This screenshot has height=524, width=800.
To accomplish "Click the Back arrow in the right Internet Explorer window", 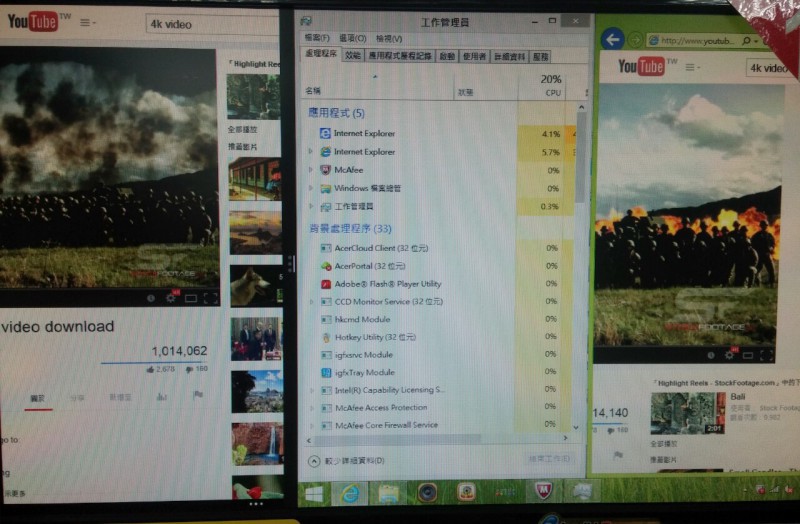I will click(x=612, y=39).
